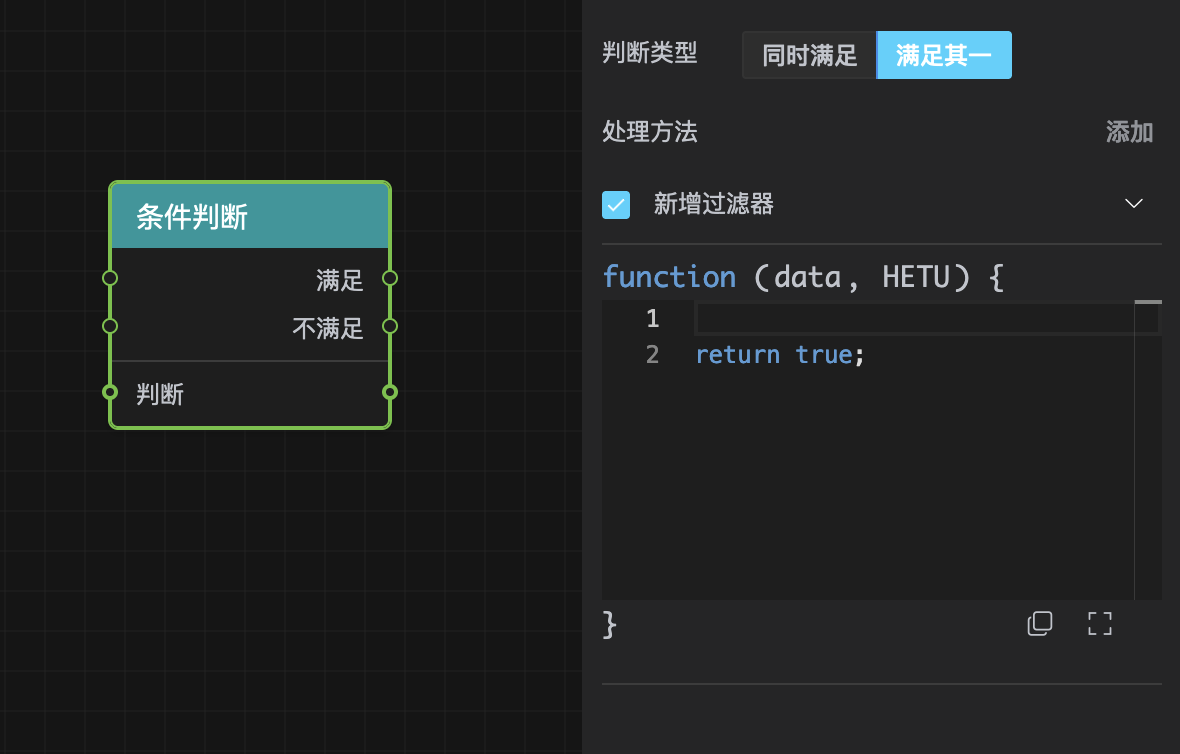Uncheck the 新增过滤器 checkbox
1180x754 pixels.
616,205
